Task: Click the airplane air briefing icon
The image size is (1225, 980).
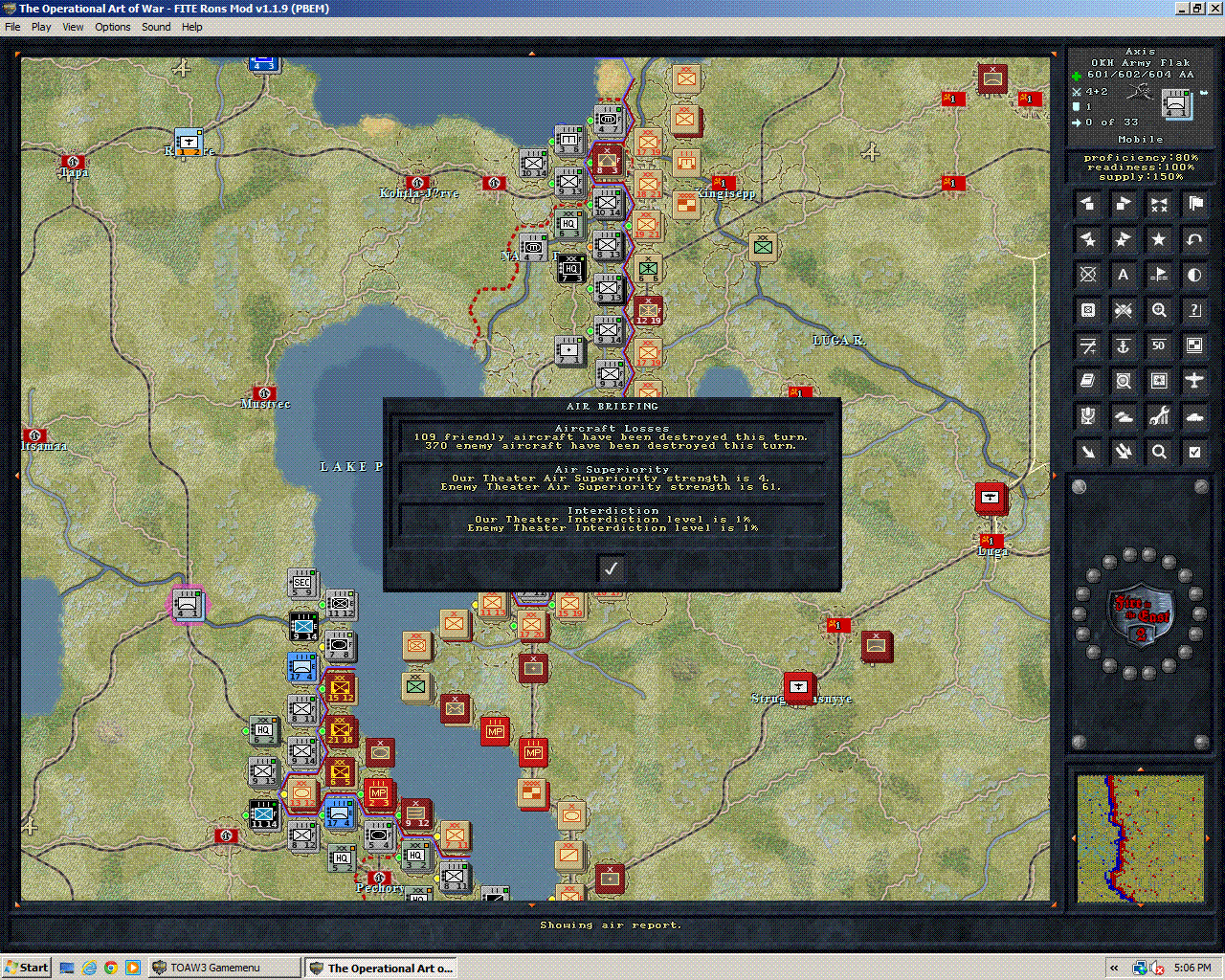Action: point(1193,381)
